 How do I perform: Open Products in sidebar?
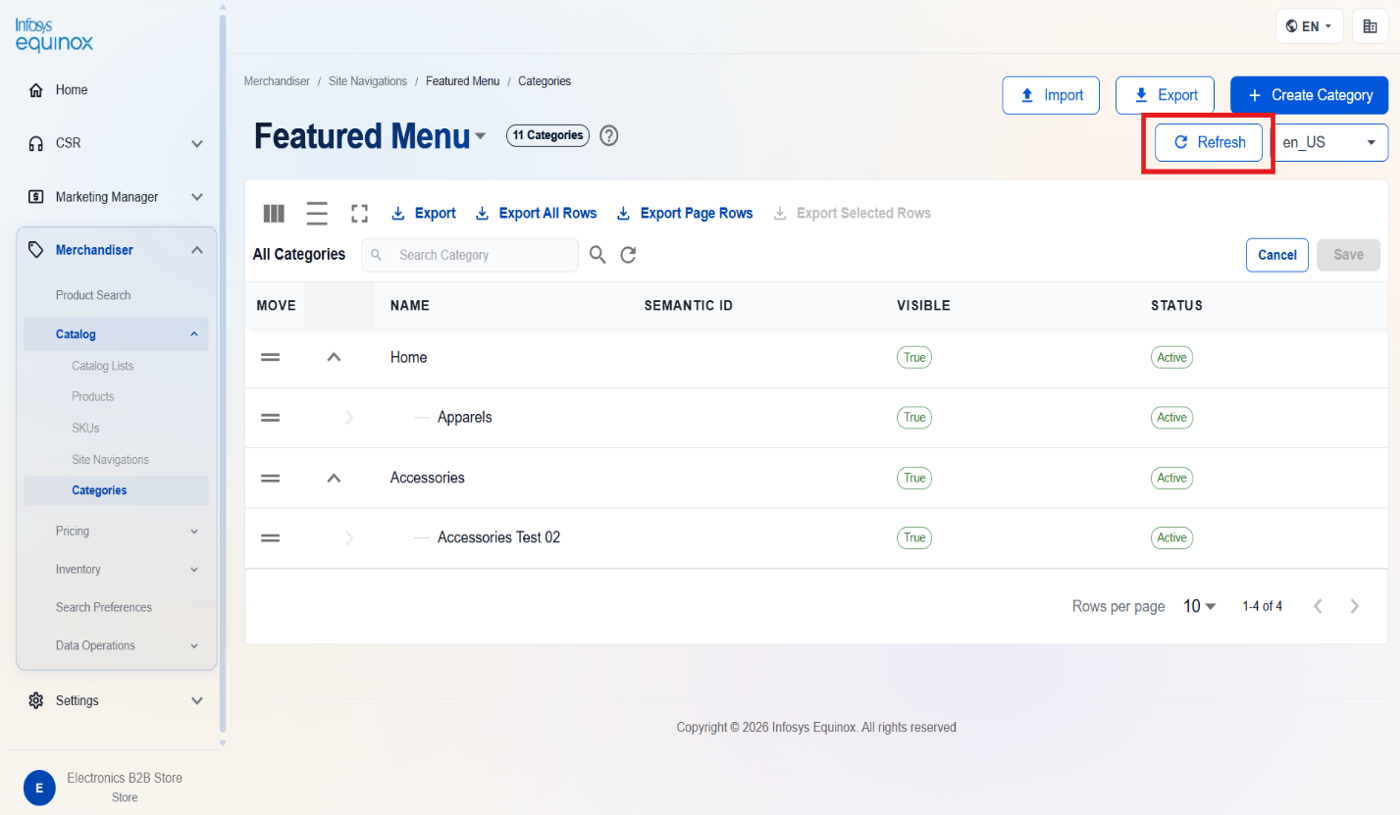[93, 397]
